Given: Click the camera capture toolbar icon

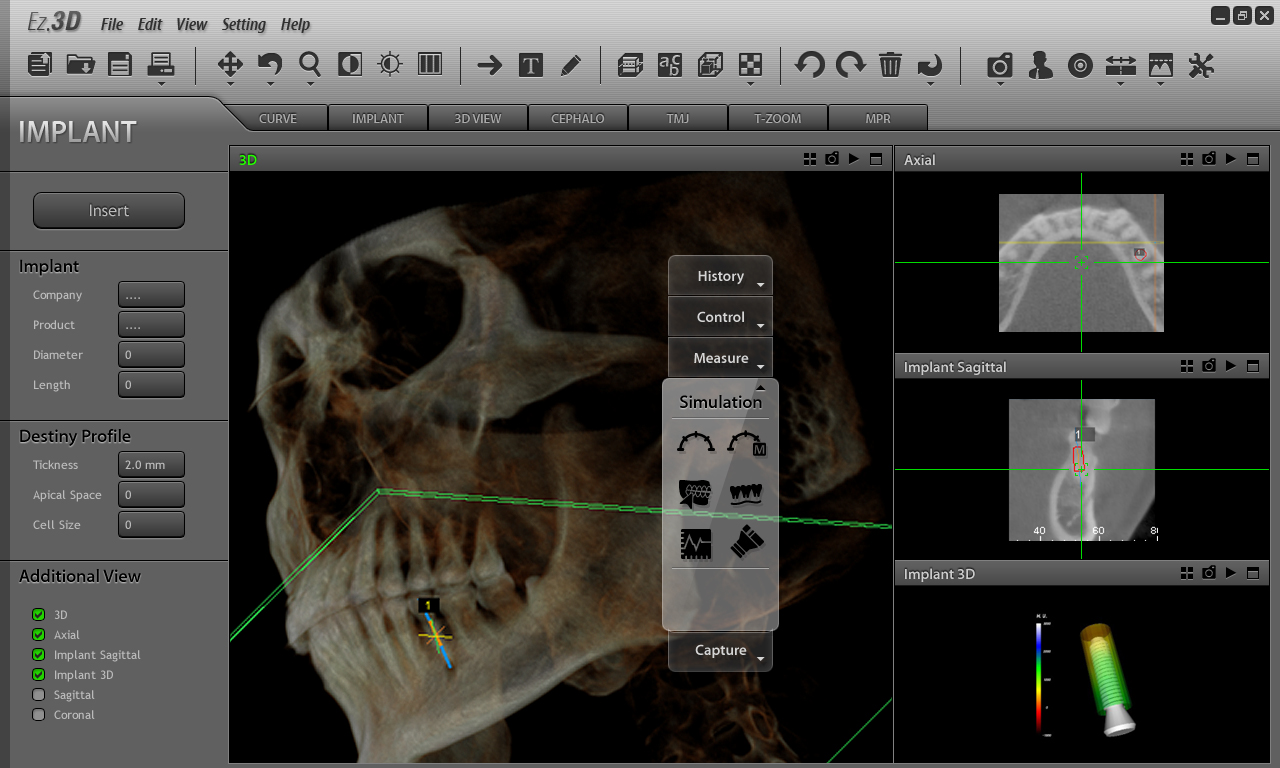Looking at the screenshot, I should coord(1000,66).
